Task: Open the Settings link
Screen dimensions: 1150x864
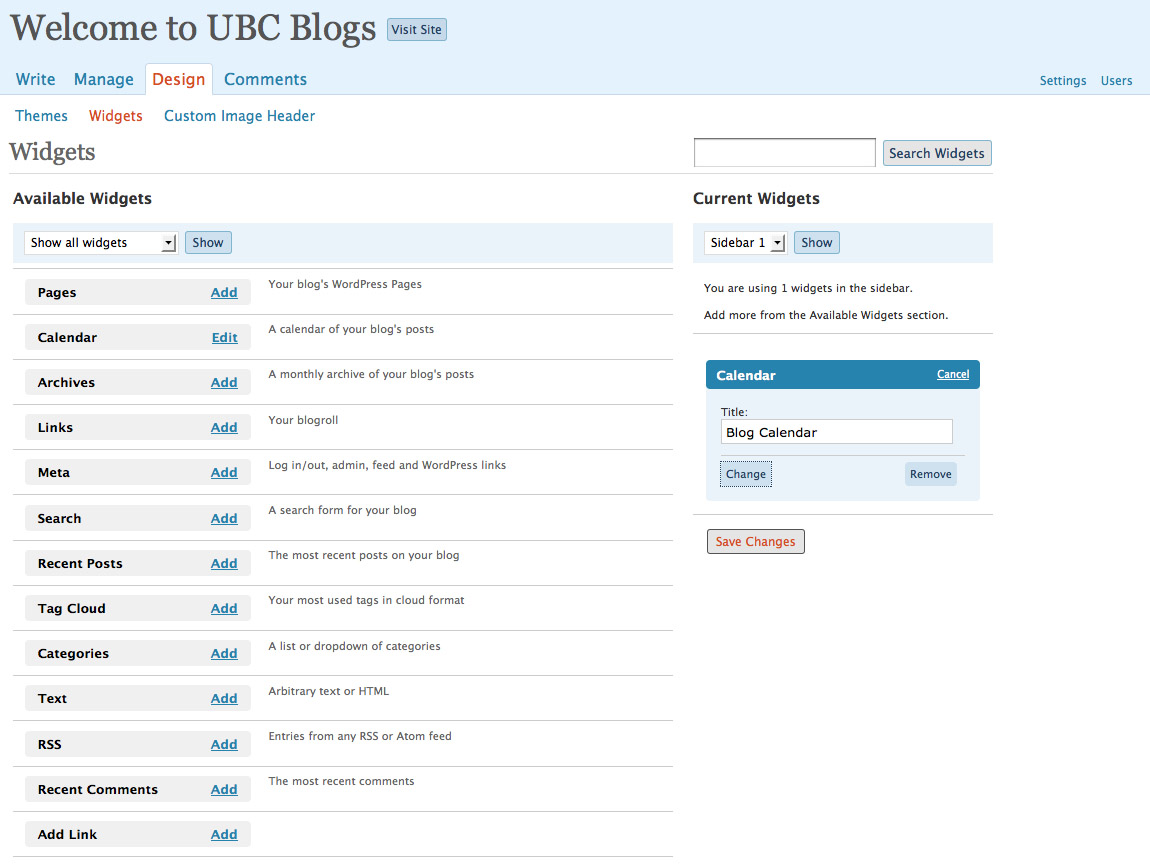Action: click(x=1063, y=81)
